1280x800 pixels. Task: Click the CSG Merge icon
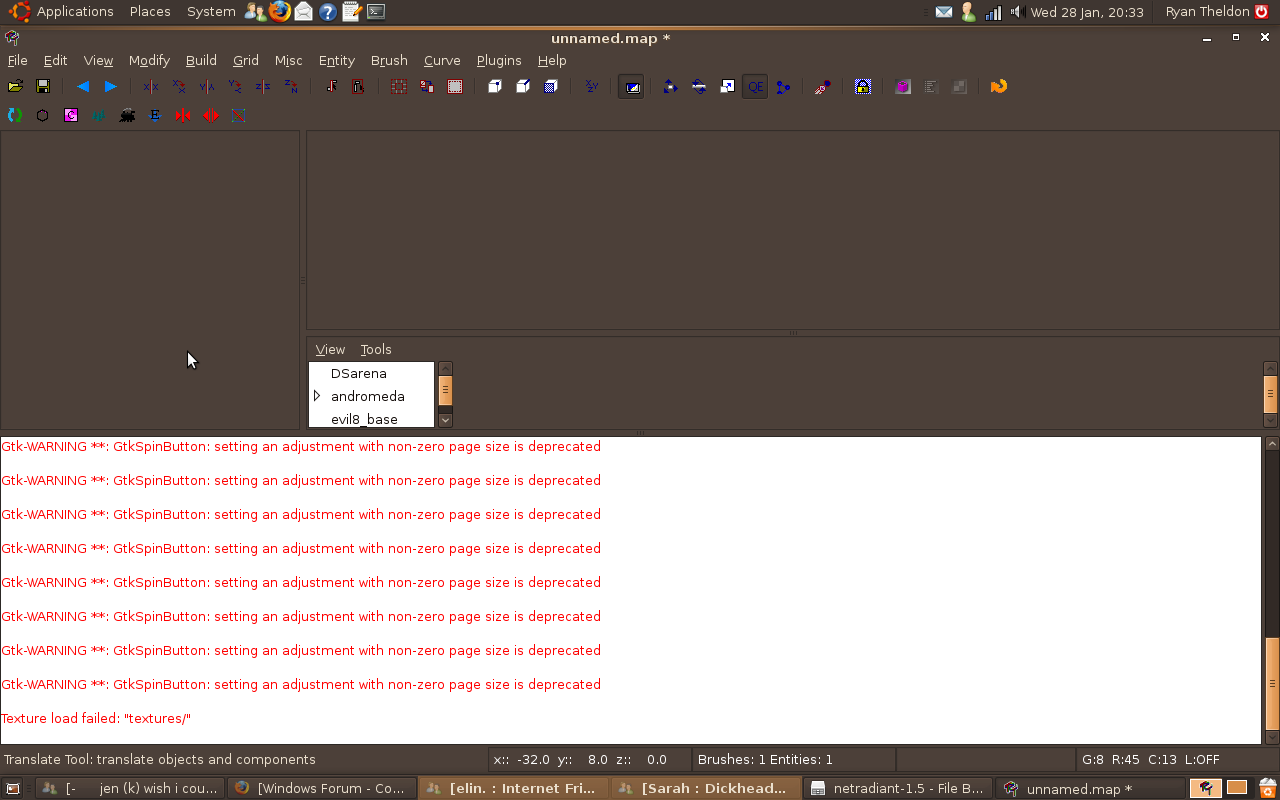427,87
